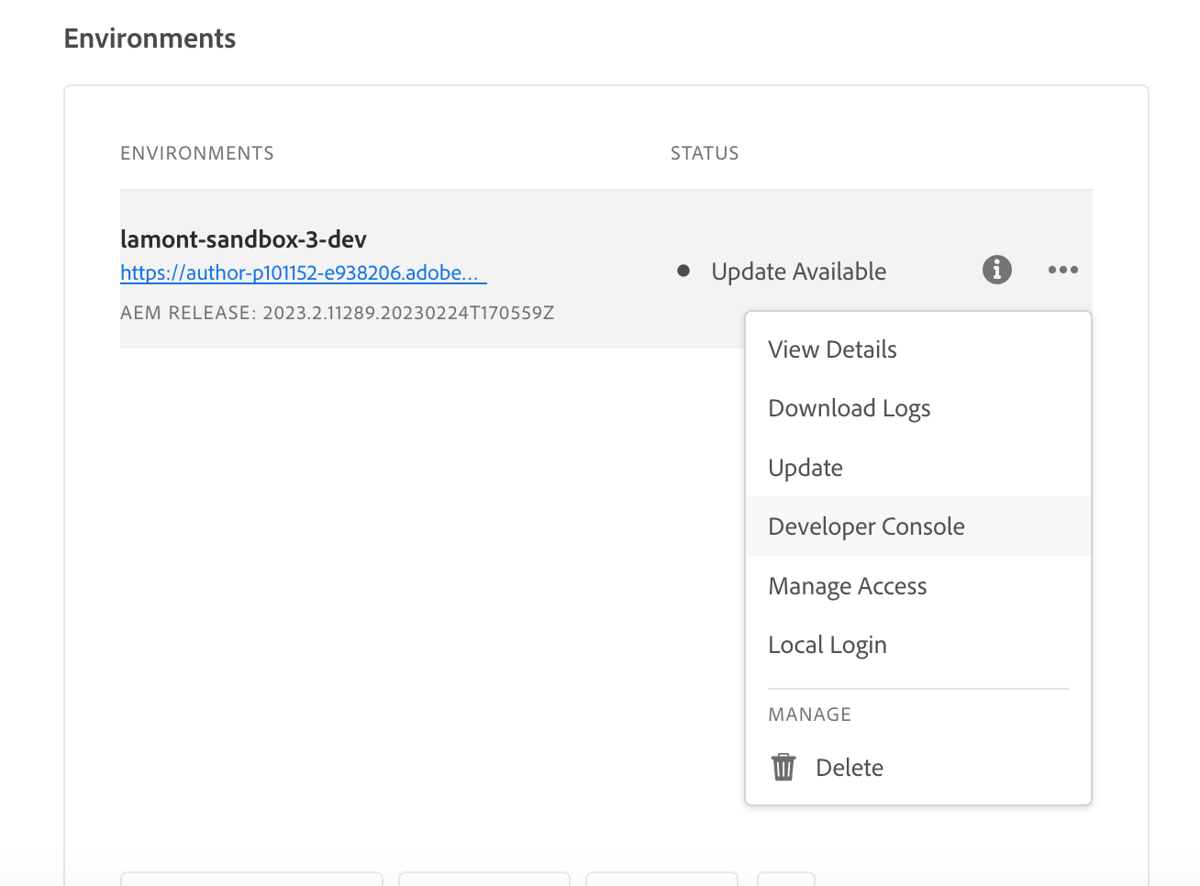Delete the lamont-sandbox-3-dev environment

[849, 766]
